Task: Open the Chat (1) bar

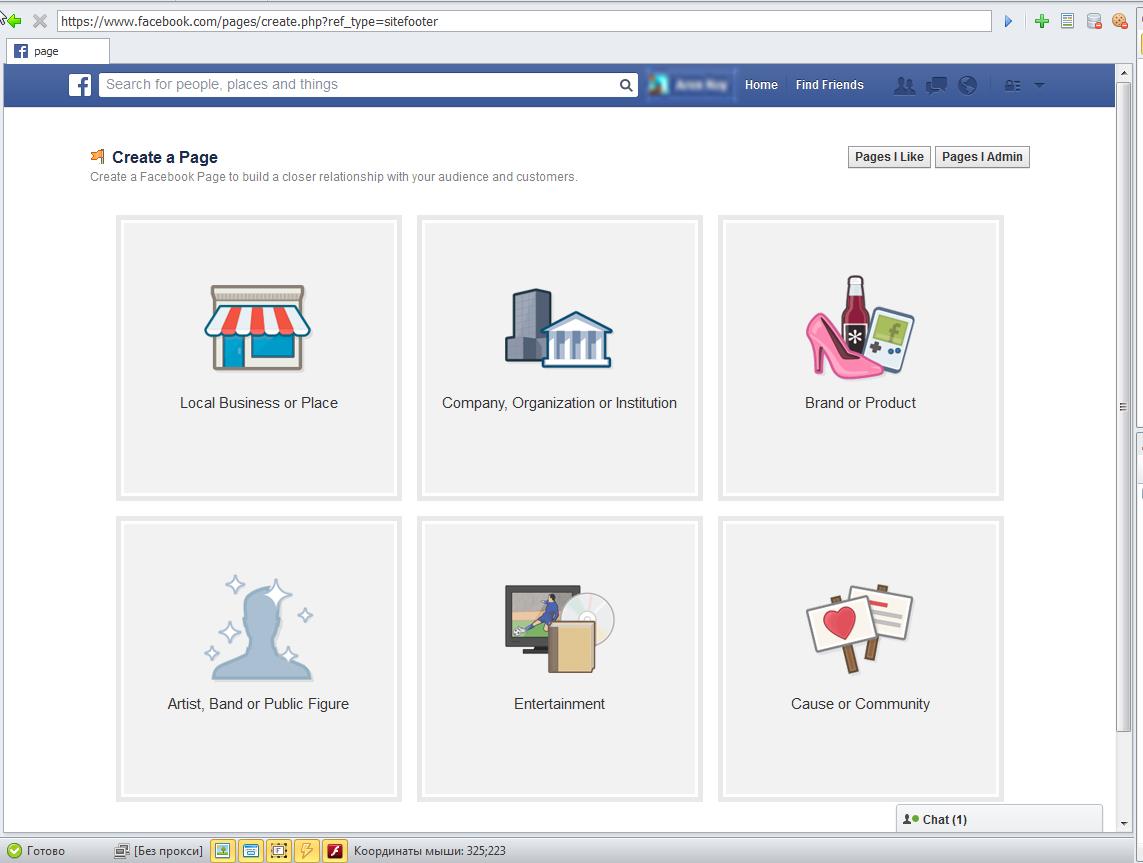Action: 999,819
